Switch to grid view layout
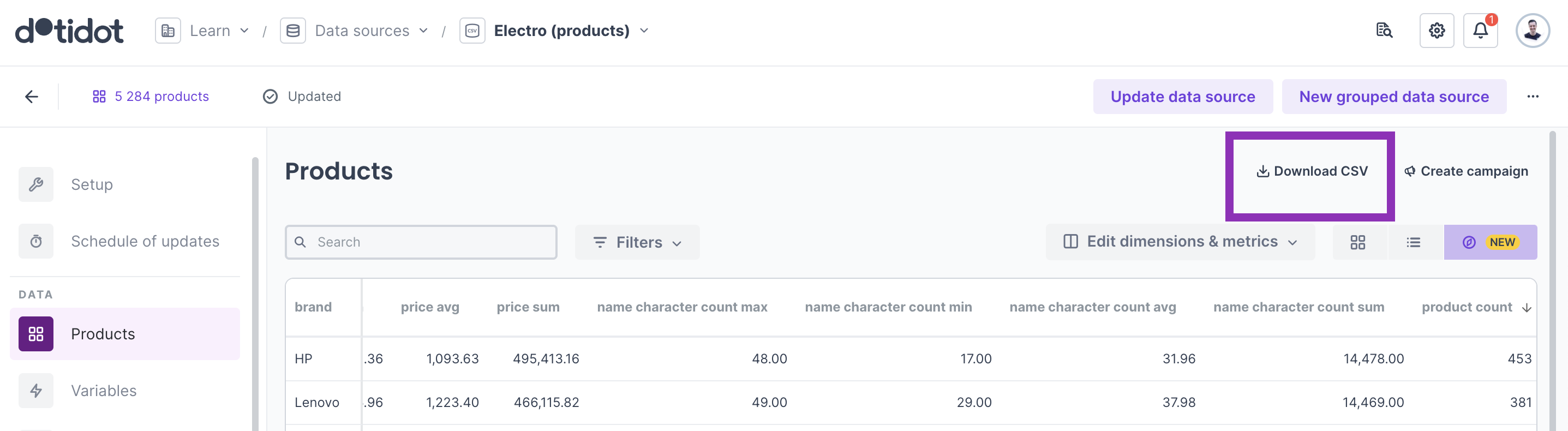 [x=1357, y=242]
